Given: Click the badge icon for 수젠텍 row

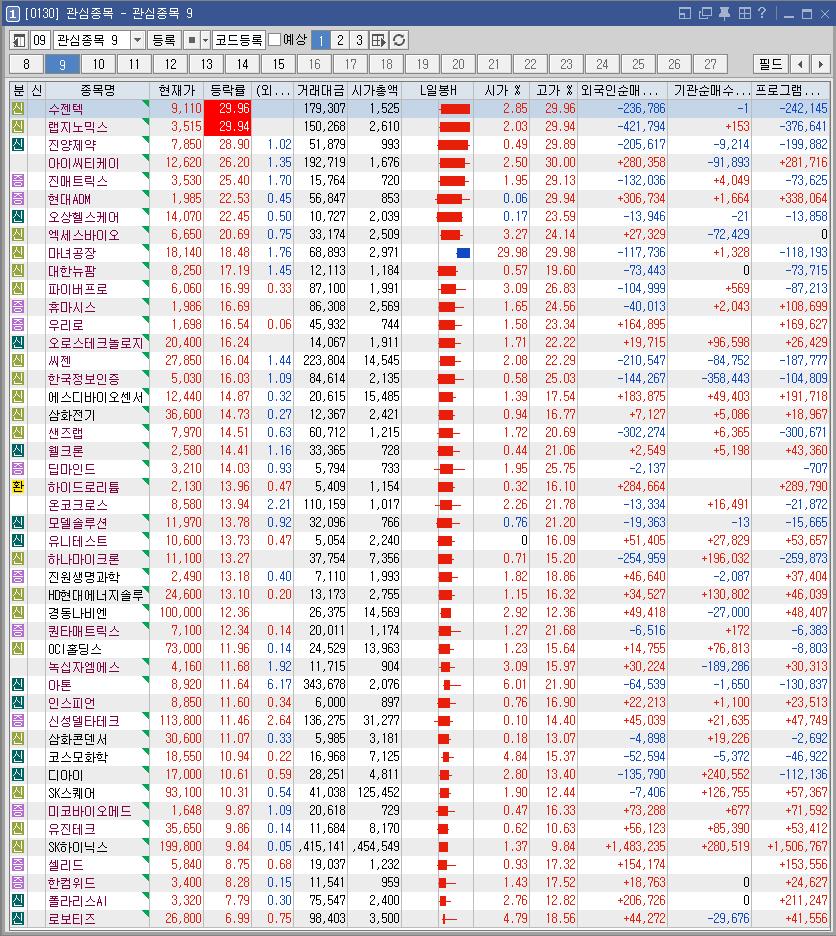Looking at the screenshot, I should pos(18,109).
